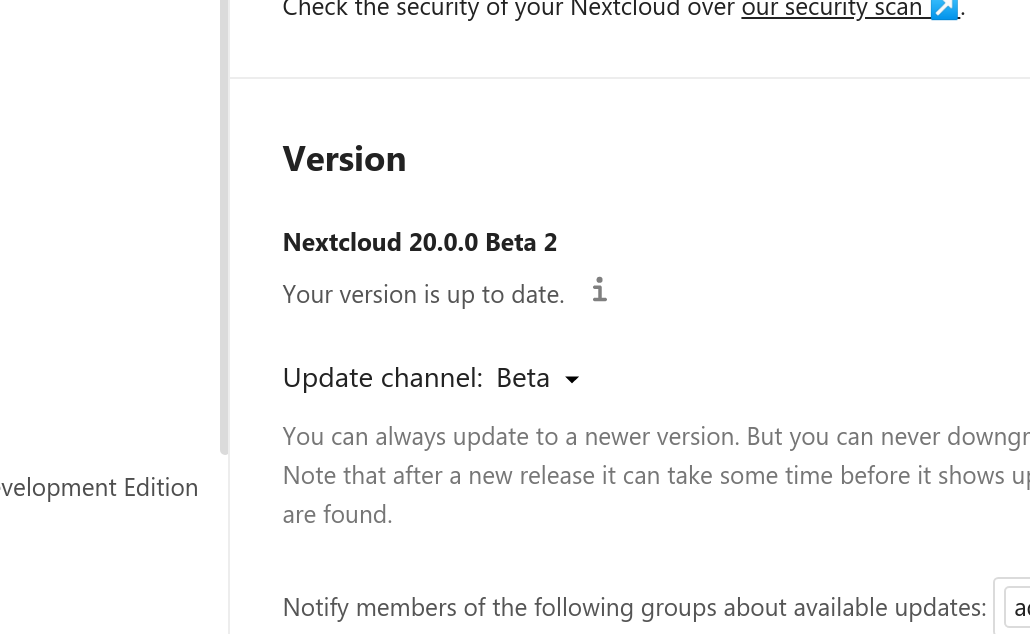Screen dimensions: 1030x634
Task: Click the scrollbar track below the handle
Action: pos(224,545)
